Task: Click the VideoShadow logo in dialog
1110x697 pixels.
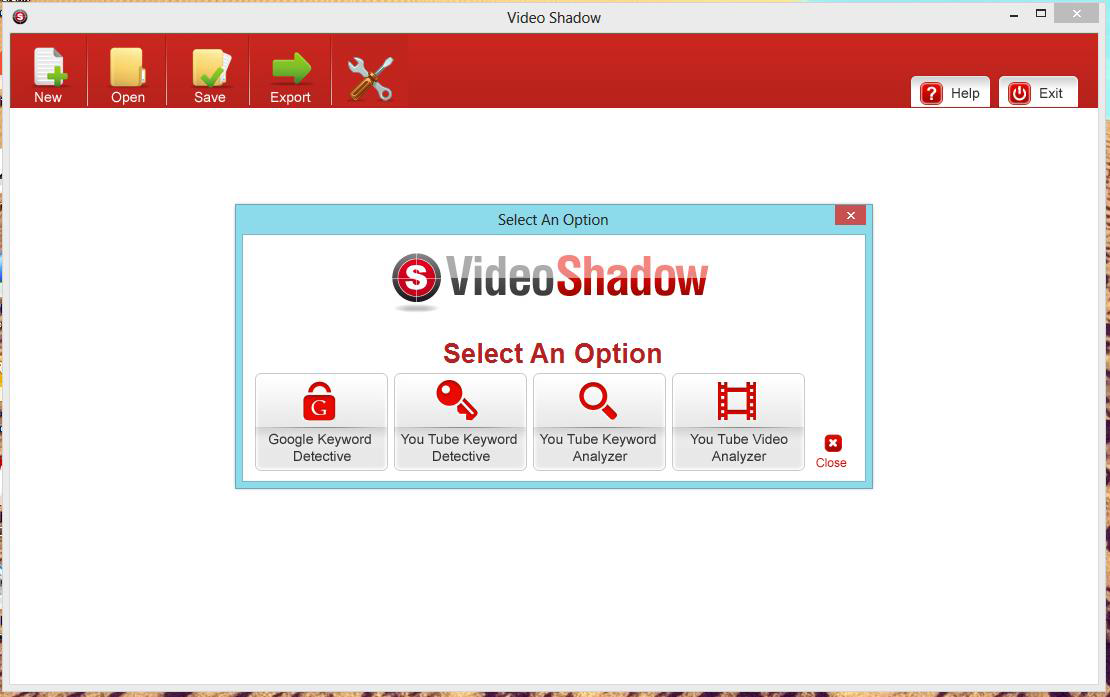Action: (550, 280)
